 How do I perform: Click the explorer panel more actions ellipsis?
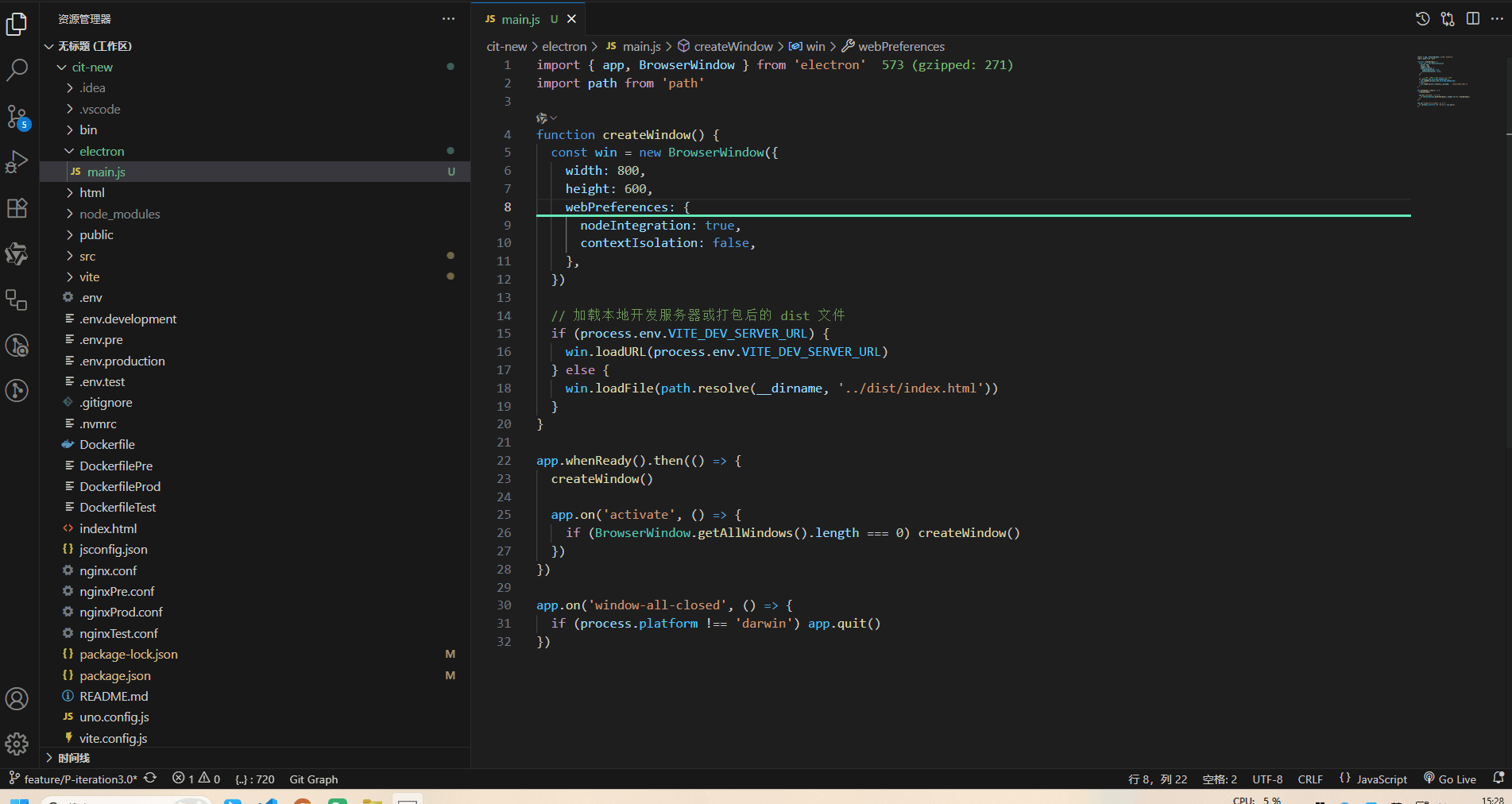449,18
